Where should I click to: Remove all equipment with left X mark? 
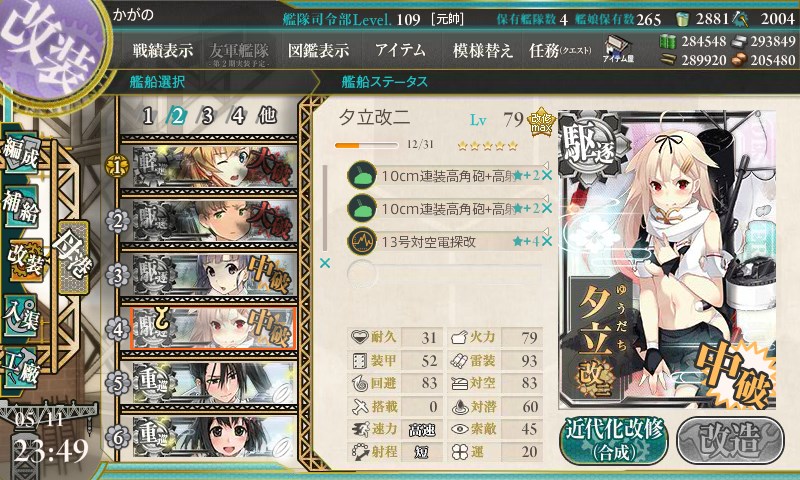coord(324,263)
